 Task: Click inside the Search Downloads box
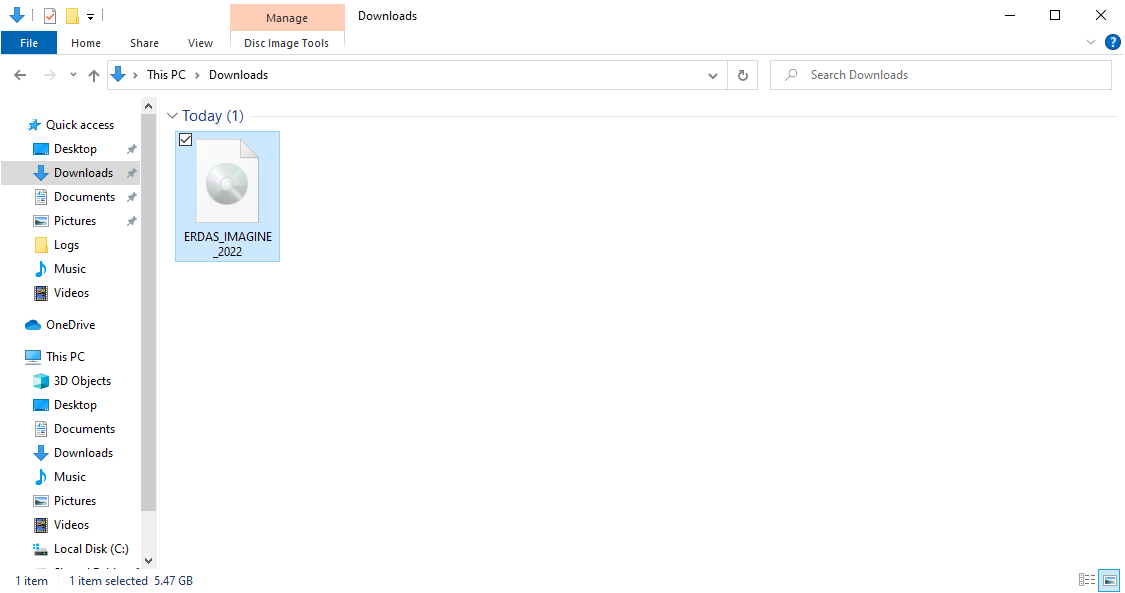coord(940,74)
